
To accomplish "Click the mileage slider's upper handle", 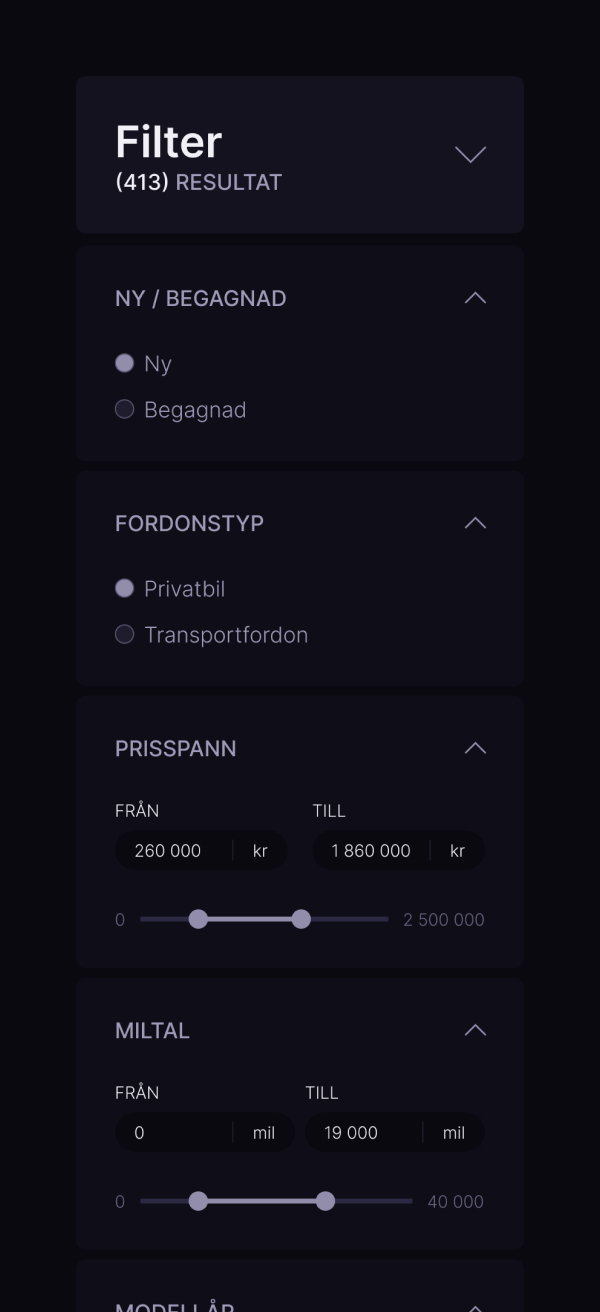I will tap(325, 1201).
